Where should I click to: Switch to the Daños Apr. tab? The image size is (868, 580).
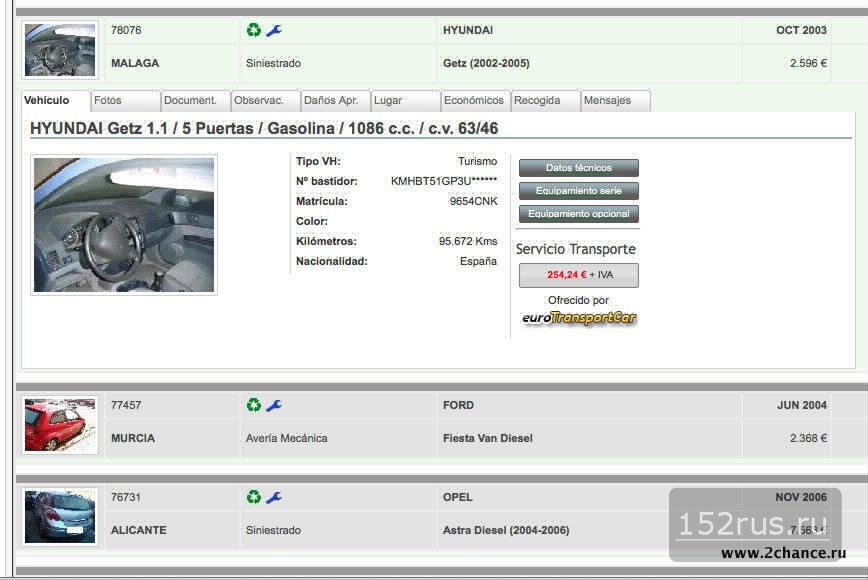pyautogui.click(x=335, y=101)
